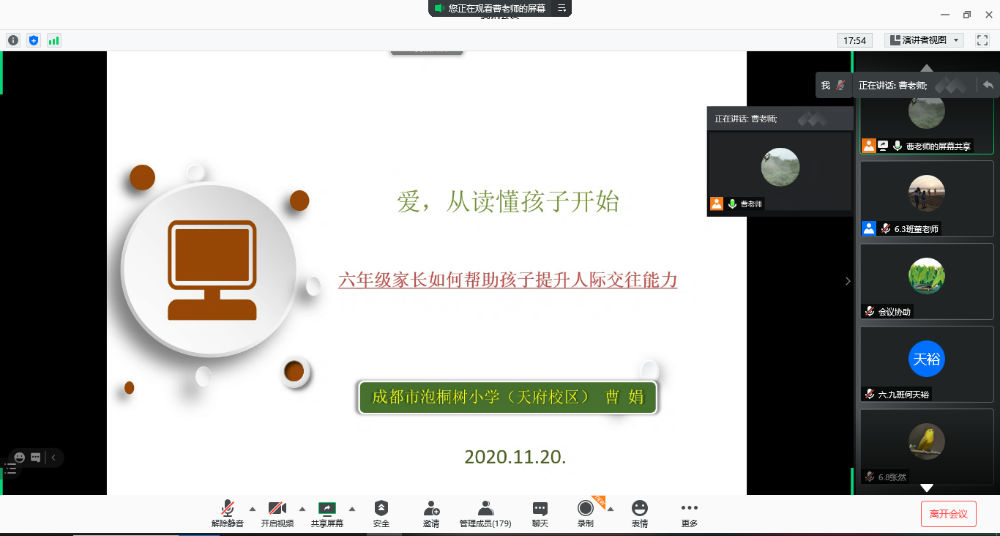Click the 17:54 meeting timer
The image size is (1000, 536).
[855, 40]
